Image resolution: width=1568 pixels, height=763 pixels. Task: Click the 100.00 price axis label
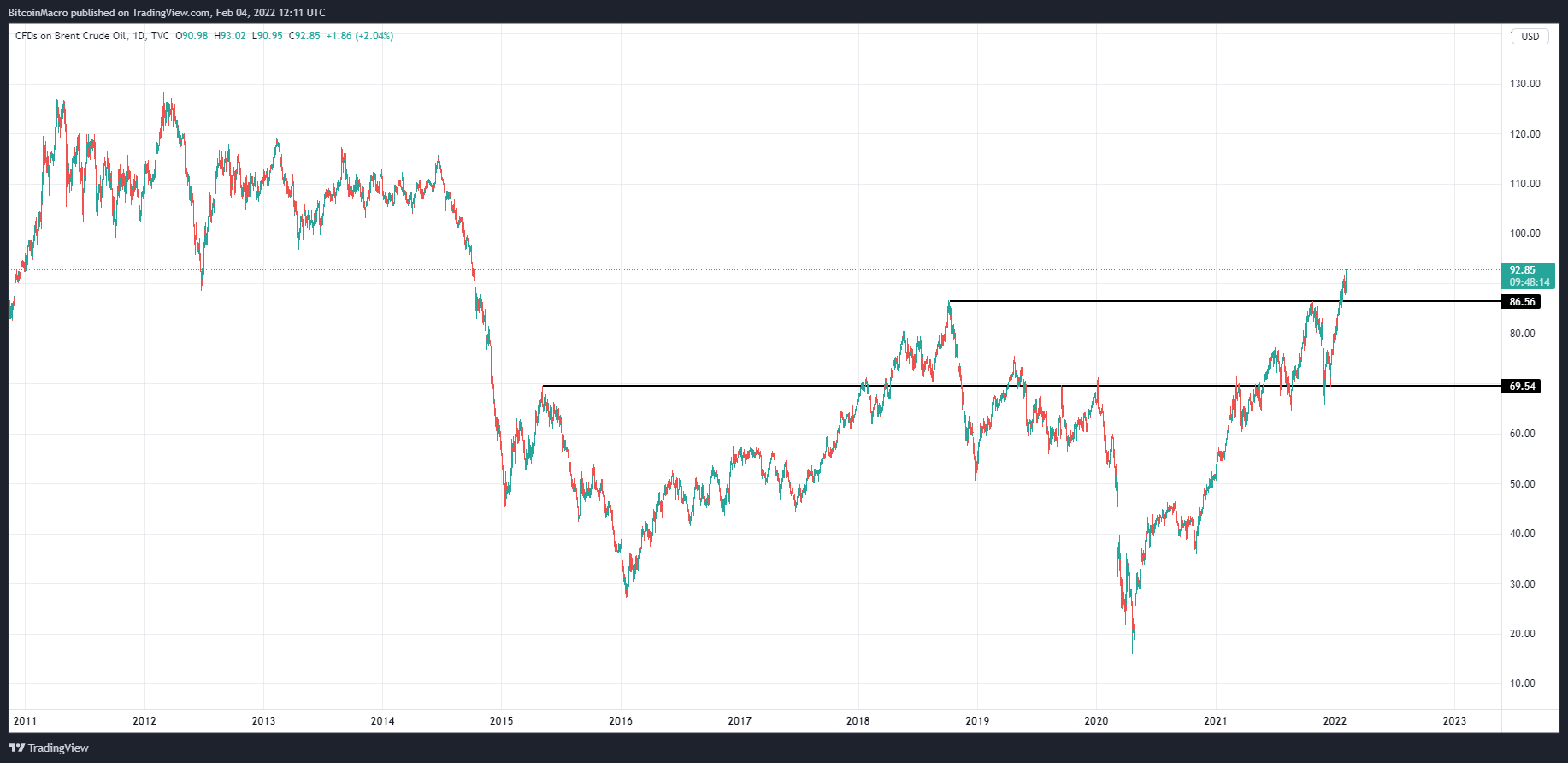click(1524, 234)
